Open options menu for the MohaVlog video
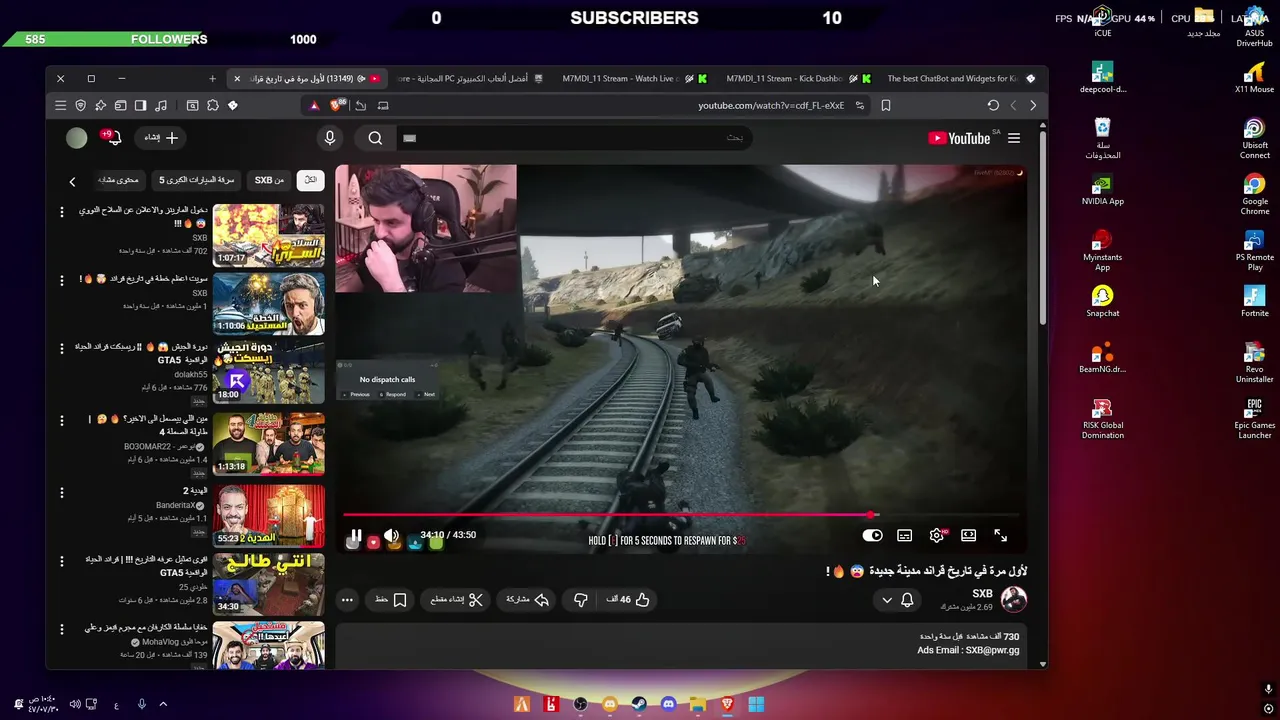Screen dimensions: 1280x720 point(61,631)
